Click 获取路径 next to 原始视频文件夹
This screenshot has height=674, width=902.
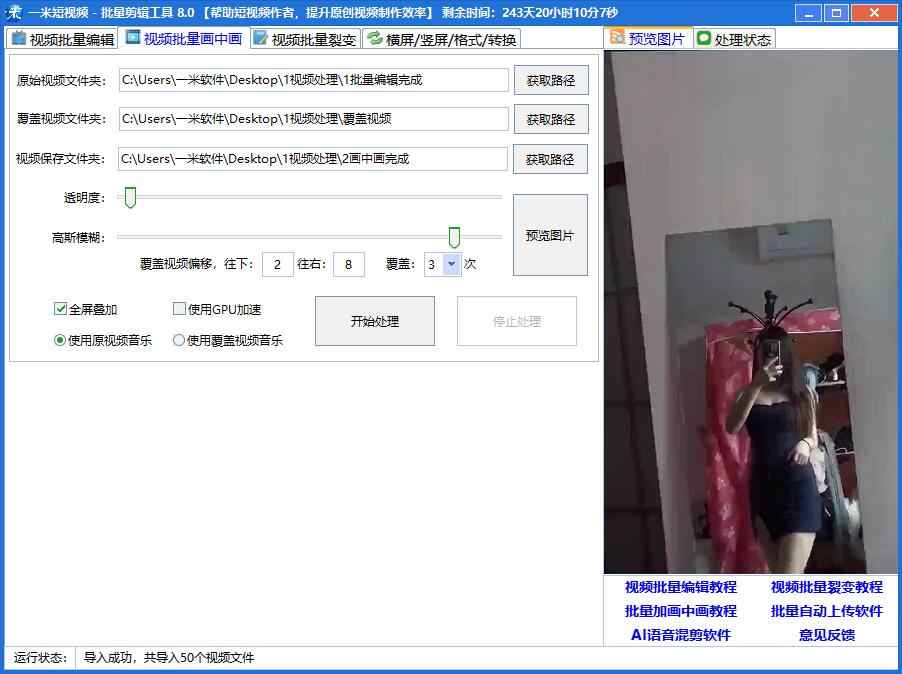click(x=550, y=80)
